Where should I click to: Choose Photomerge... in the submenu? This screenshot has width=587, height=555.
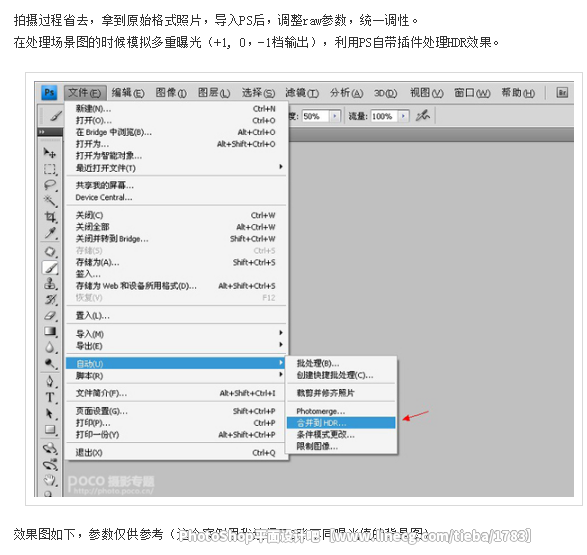click(x=341, y=411)
